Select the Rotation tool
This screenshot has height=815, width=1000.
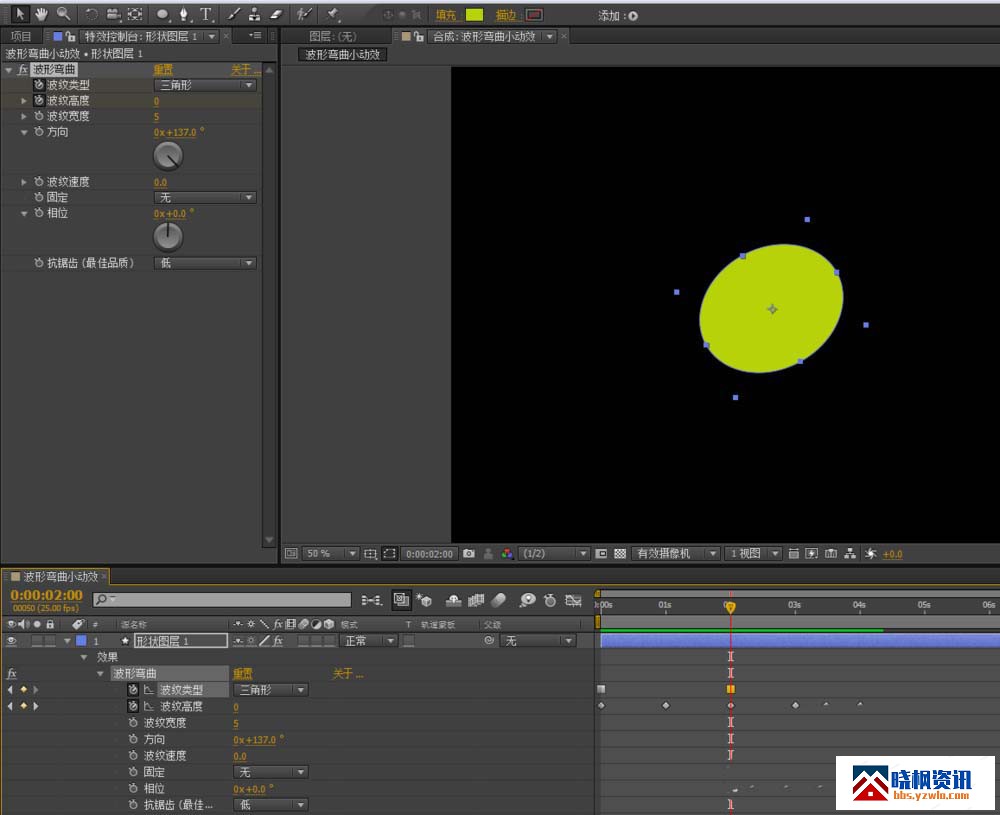point(91,14)
